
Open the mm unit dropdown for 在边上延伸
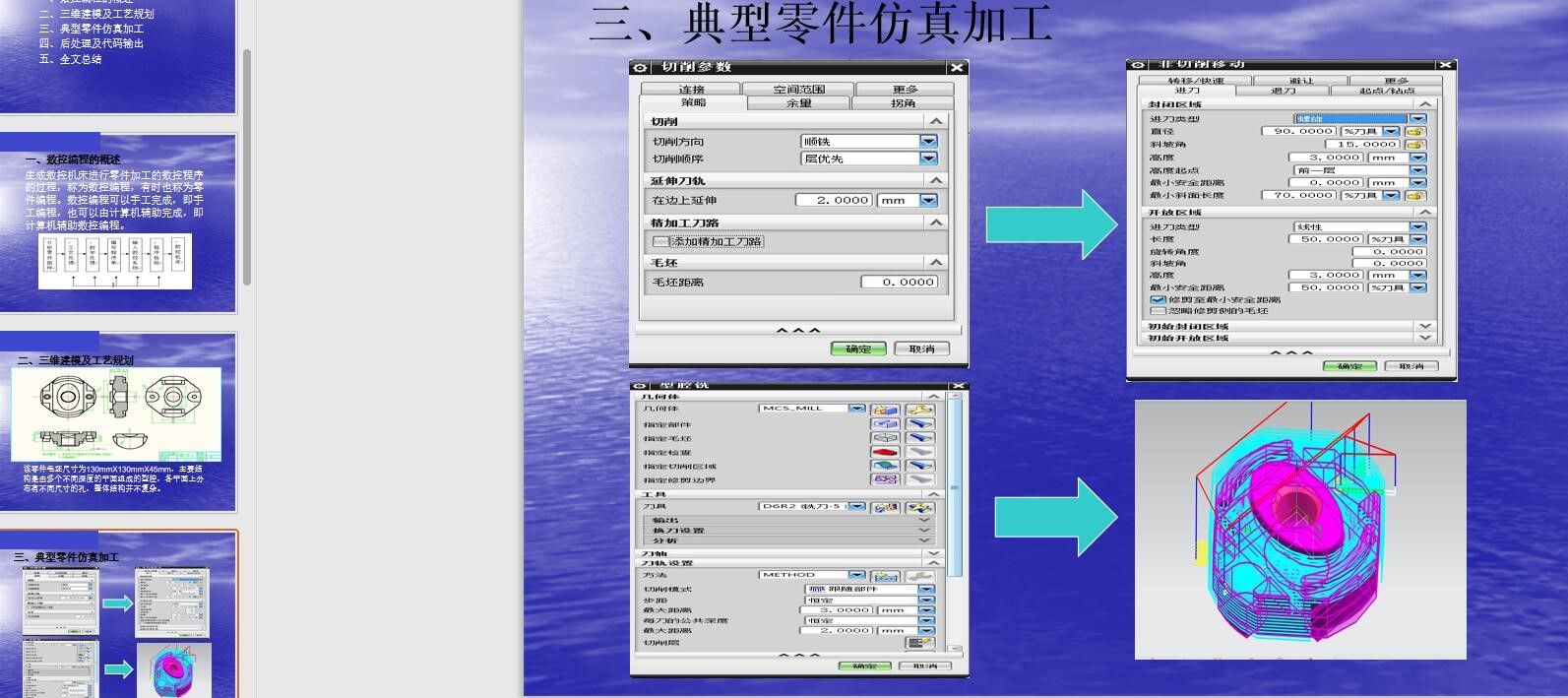(x=908, y=200)
